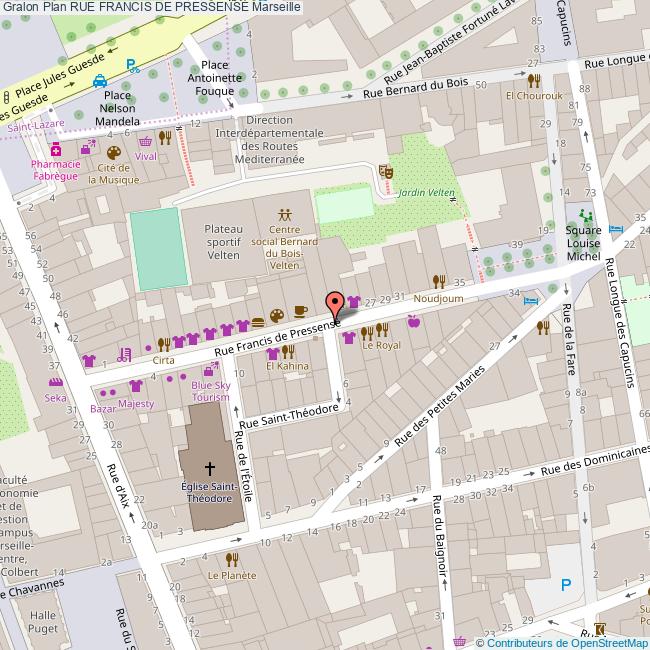Select the Square Louise Michel playground icon
650x650 pixels.
(x=584, y=215)
